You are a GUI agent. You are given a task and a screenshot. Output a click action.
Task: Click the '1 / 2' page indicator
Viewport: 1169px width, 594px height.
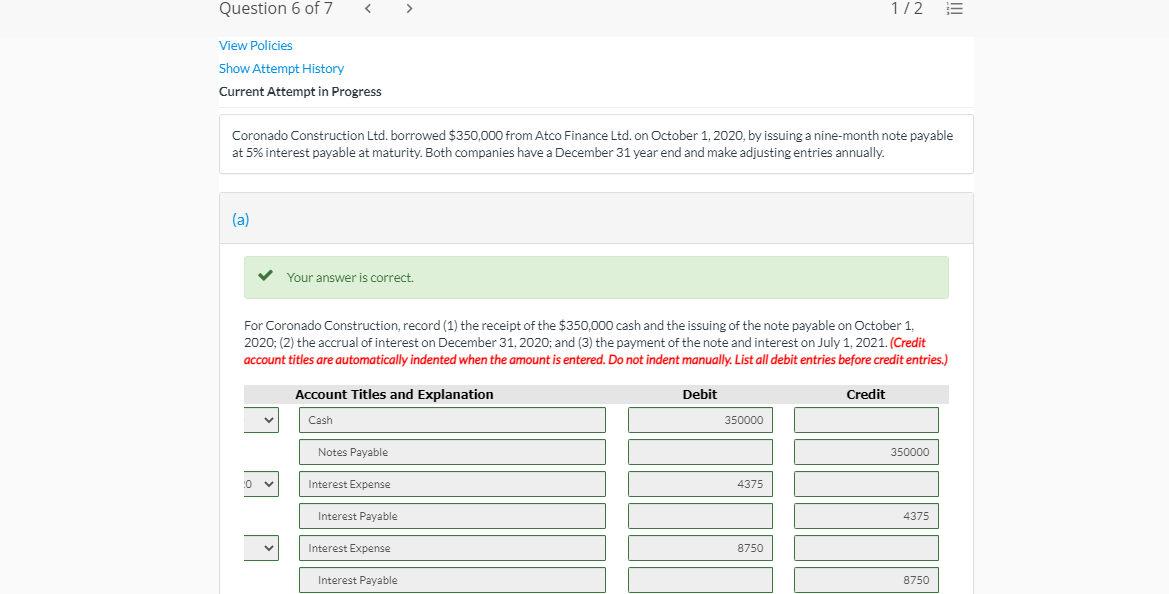907,9
